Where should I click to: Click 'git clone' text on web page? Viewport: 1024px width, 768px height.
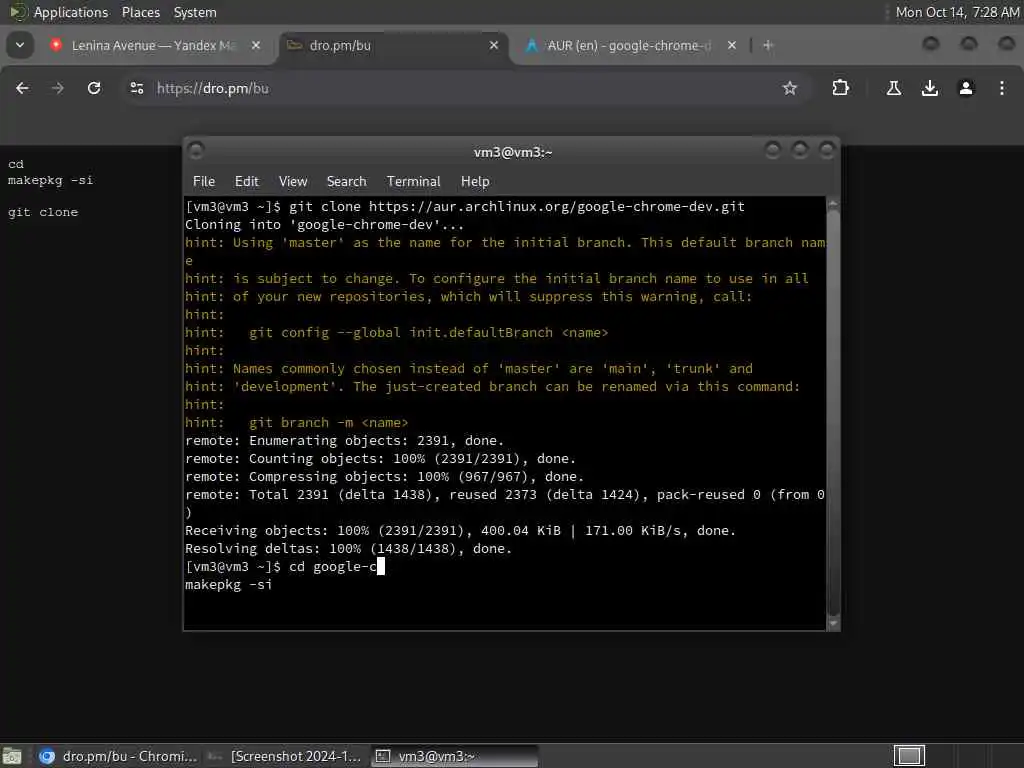pos(42,212)
